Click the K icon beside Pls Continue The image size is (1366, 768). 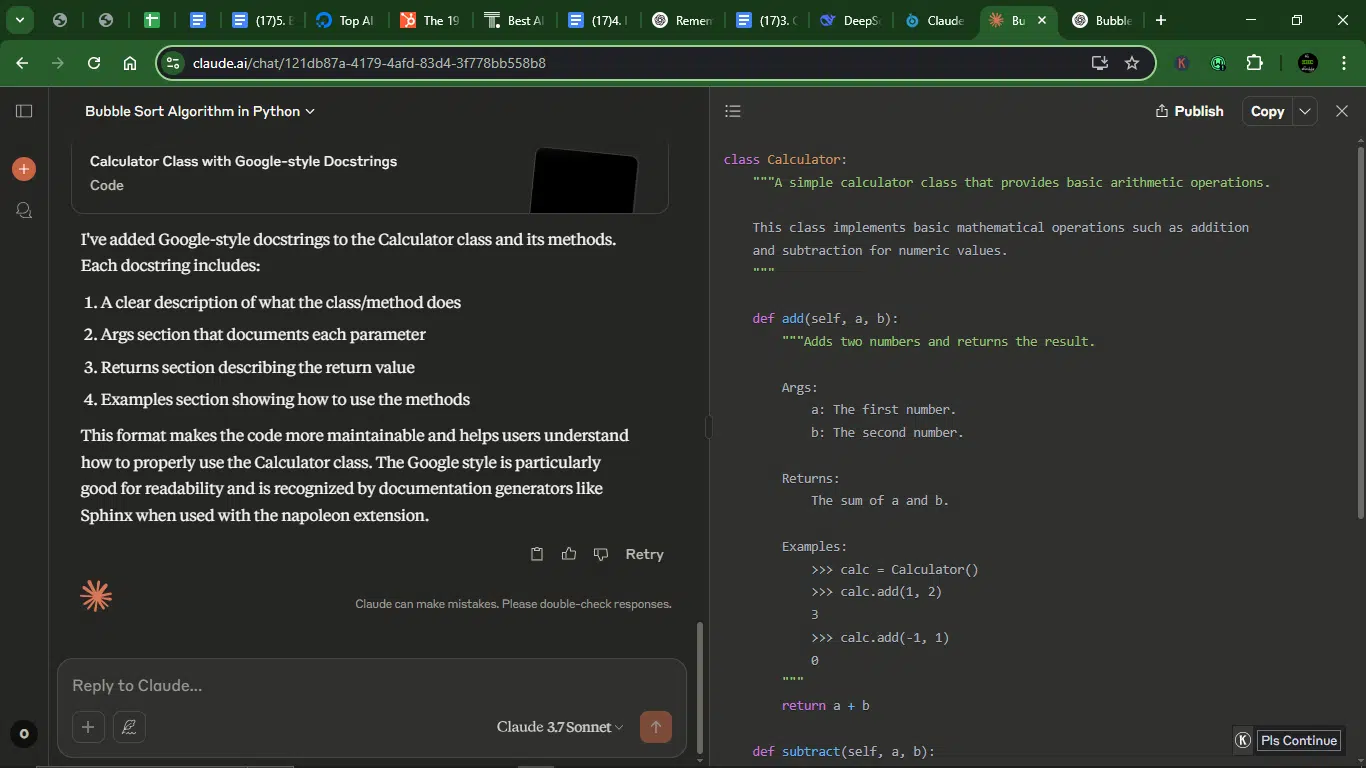click(x=1243, y=740)
